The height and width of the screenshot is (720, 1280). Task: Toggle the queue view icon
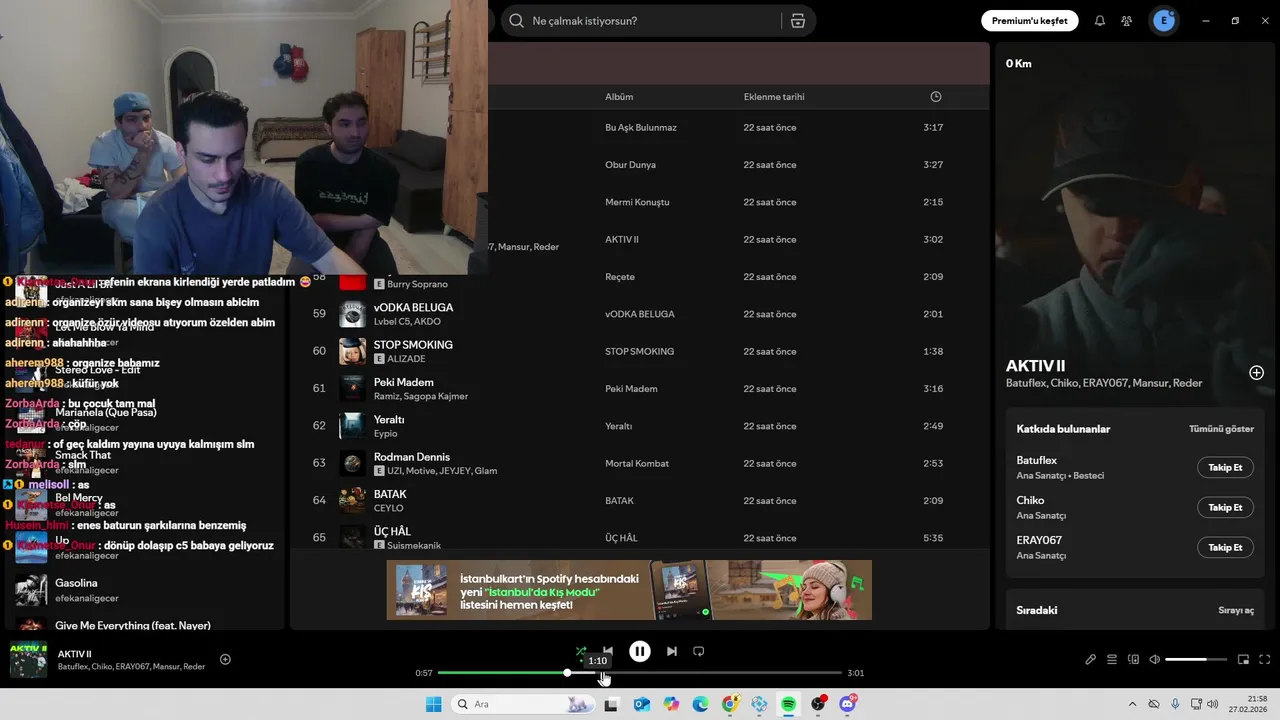tap(1112, 659)
